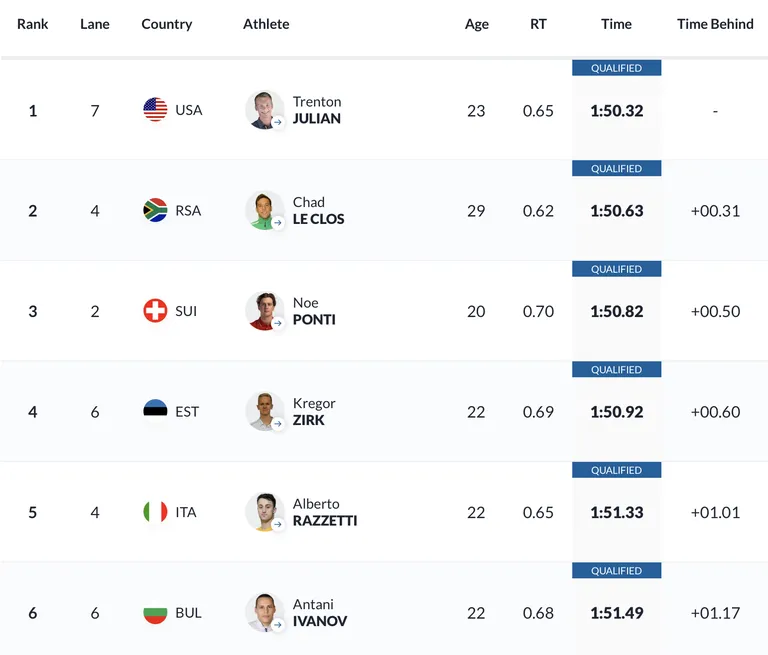The width and height of the screenshot is (768, 655).
Task: Sort by the Rank column header
Action: 32,24
